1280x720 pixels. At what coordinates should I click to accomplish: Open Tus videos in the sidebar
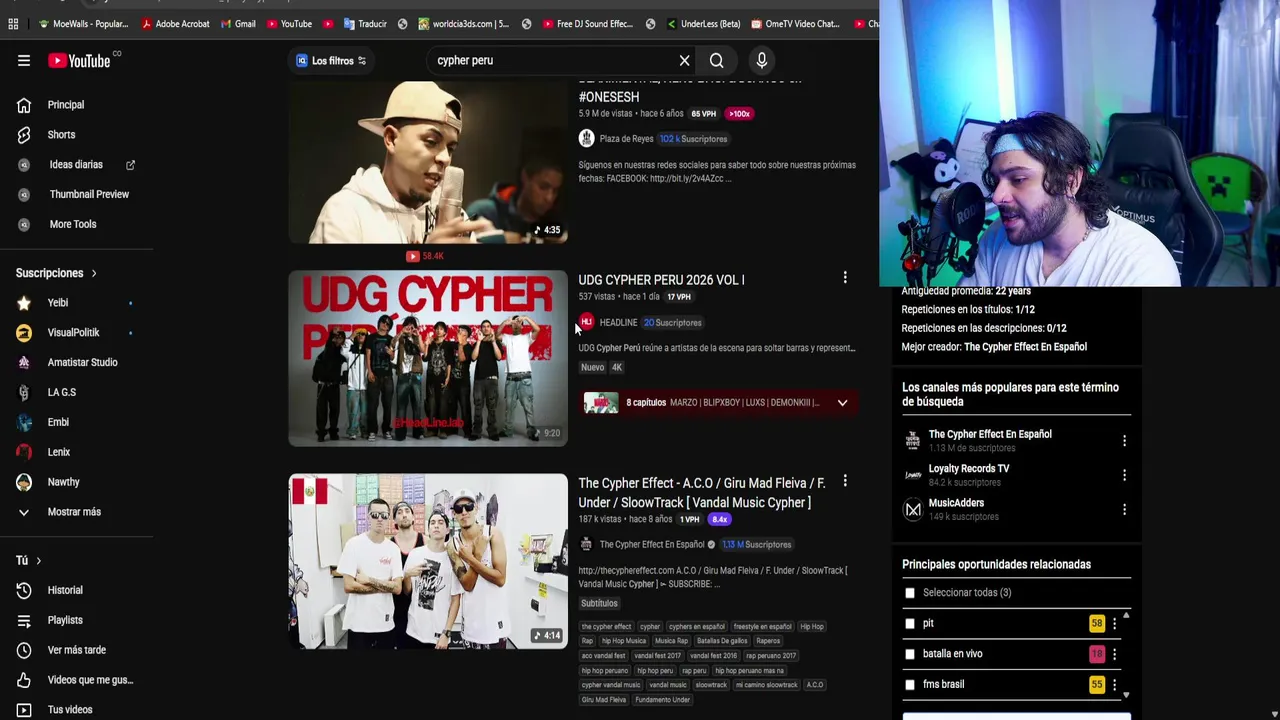[70, 710]
